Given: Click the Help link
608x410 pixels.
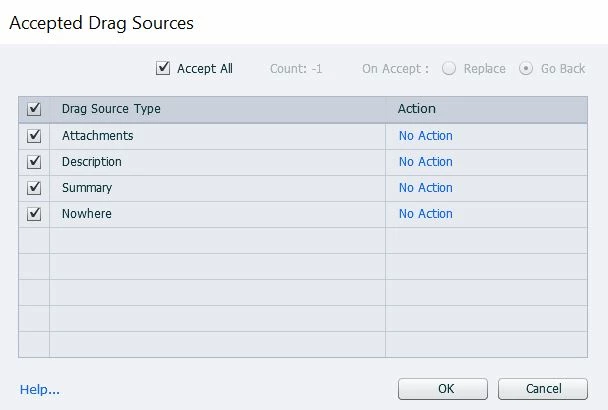Looking at the screenshot, I should pos(40,389).
